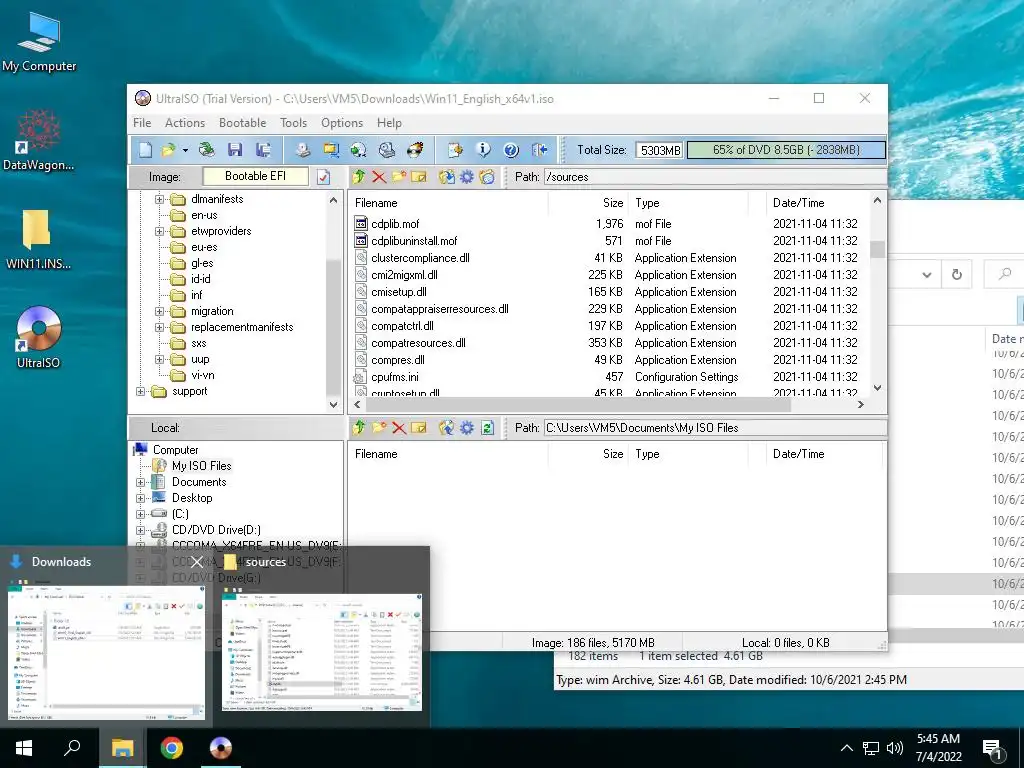
Task: Click the Rename icon in Image pane toolbar
Action: [x=419, y=177]
